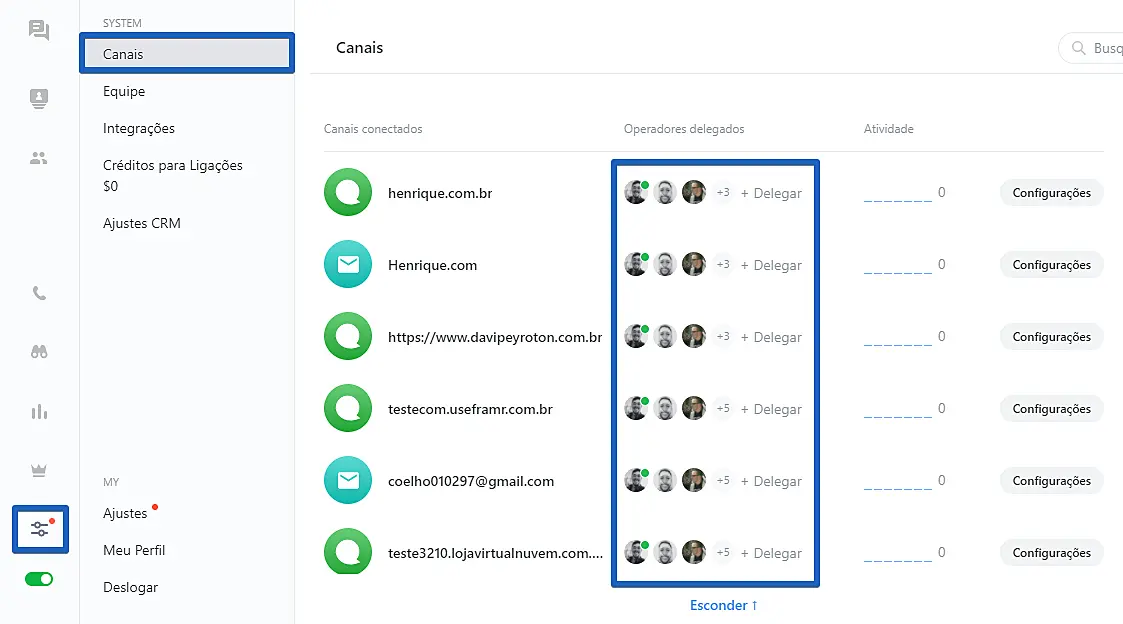
Task: Click the search field at top right
Action: [1091, 48]
